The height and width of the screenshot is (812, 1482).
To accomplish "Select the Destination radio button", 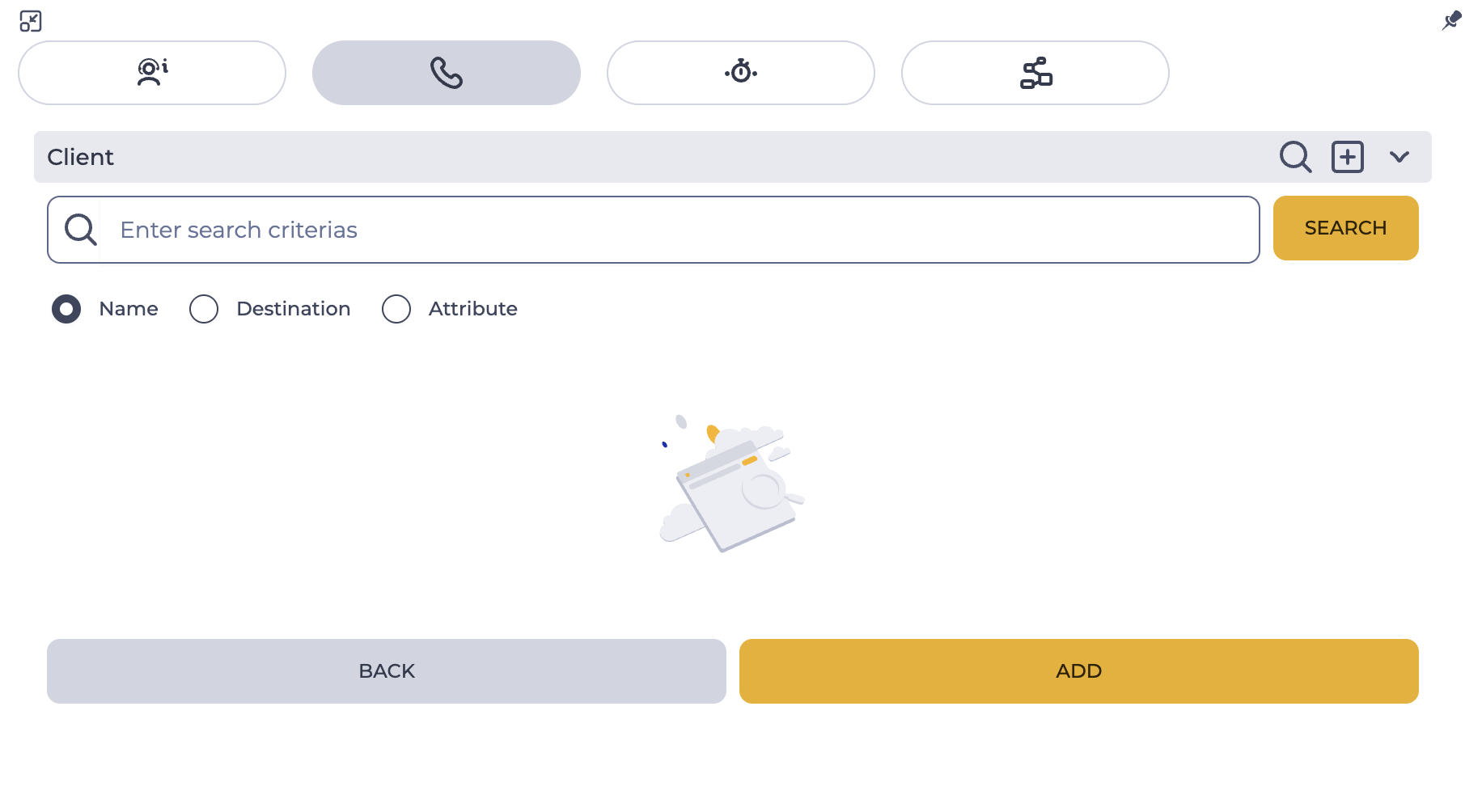I will click(x=204, y=309).
